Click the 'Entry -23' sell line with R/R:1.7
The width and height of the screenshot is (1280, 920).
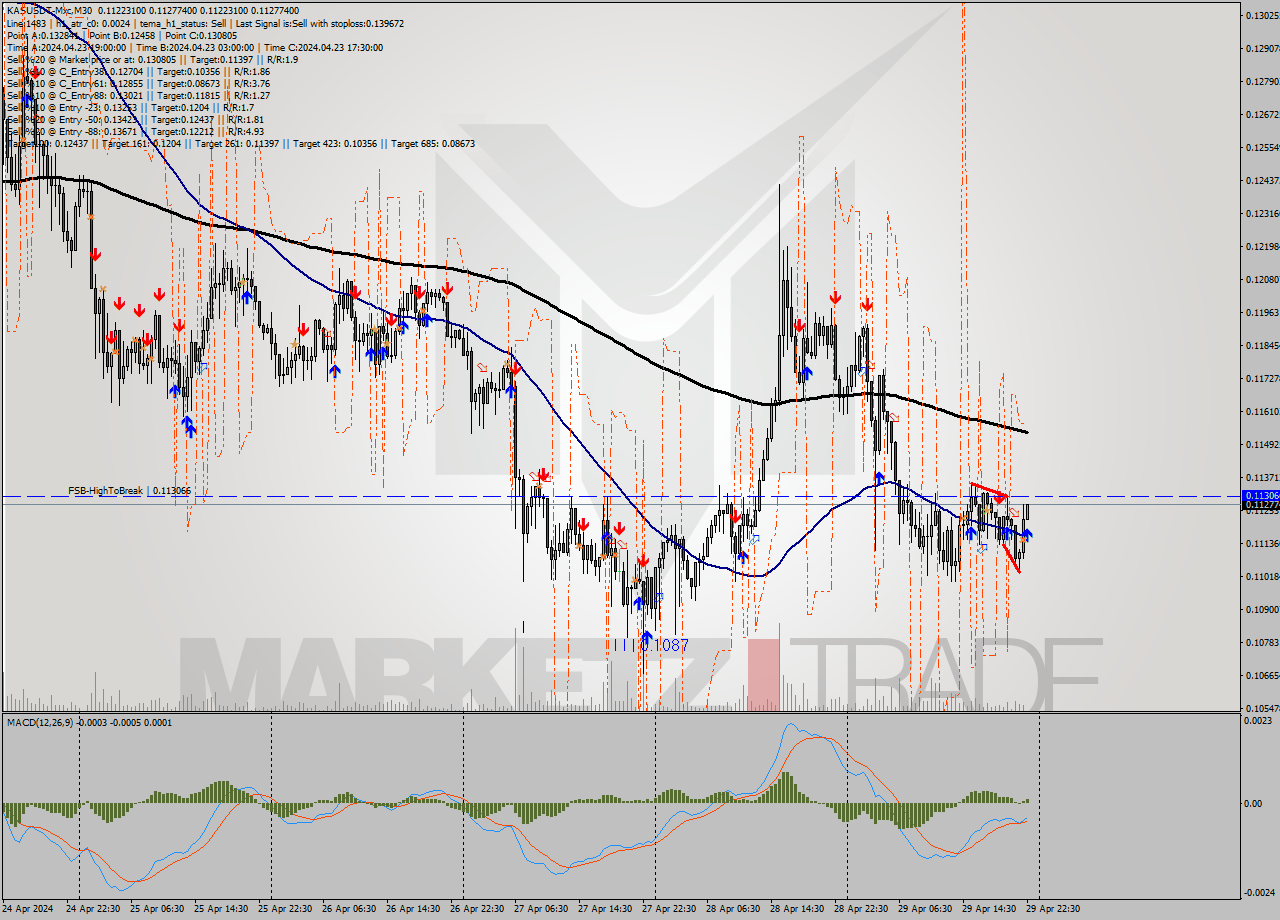point(130,107)
